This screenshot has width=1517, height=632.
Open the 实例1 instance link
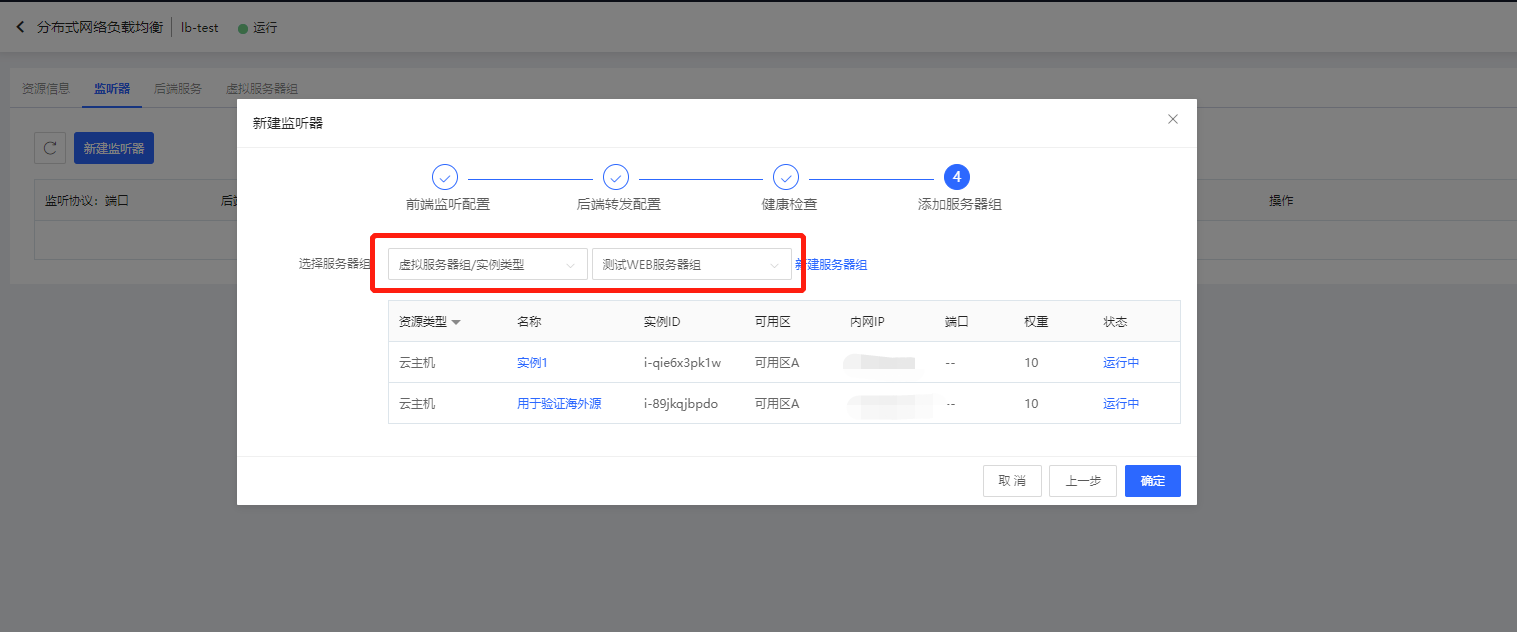pos(532,362)
